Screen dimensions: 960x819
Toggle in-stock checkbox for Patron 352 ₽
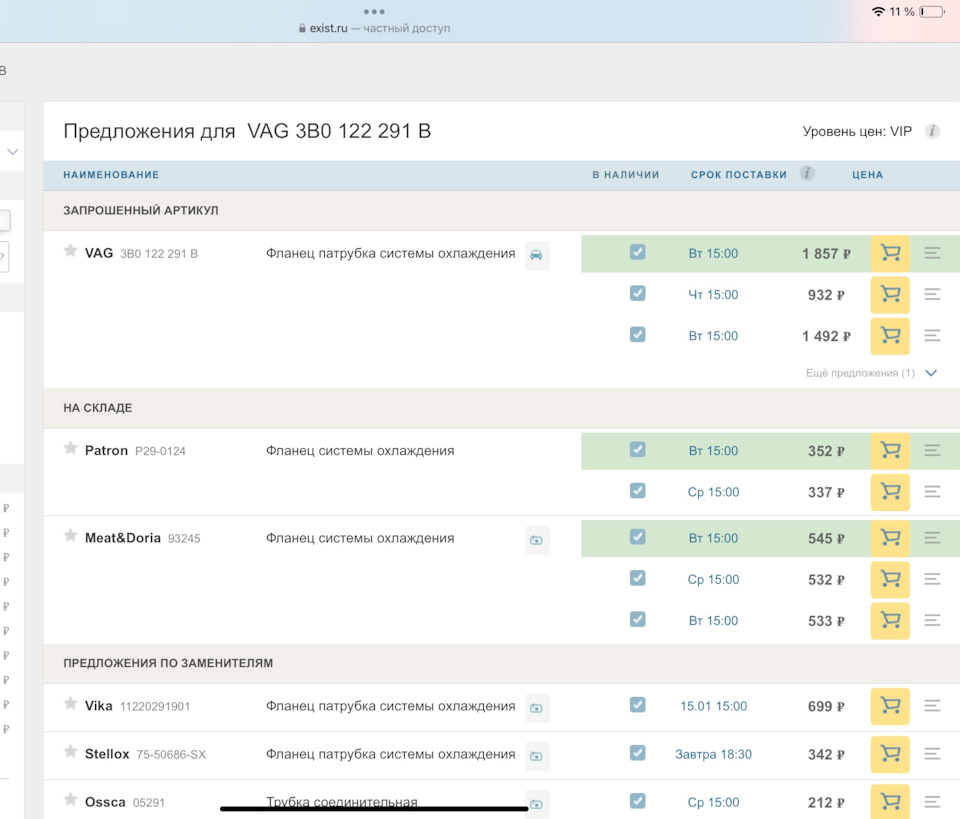click(x=637, y=449)
